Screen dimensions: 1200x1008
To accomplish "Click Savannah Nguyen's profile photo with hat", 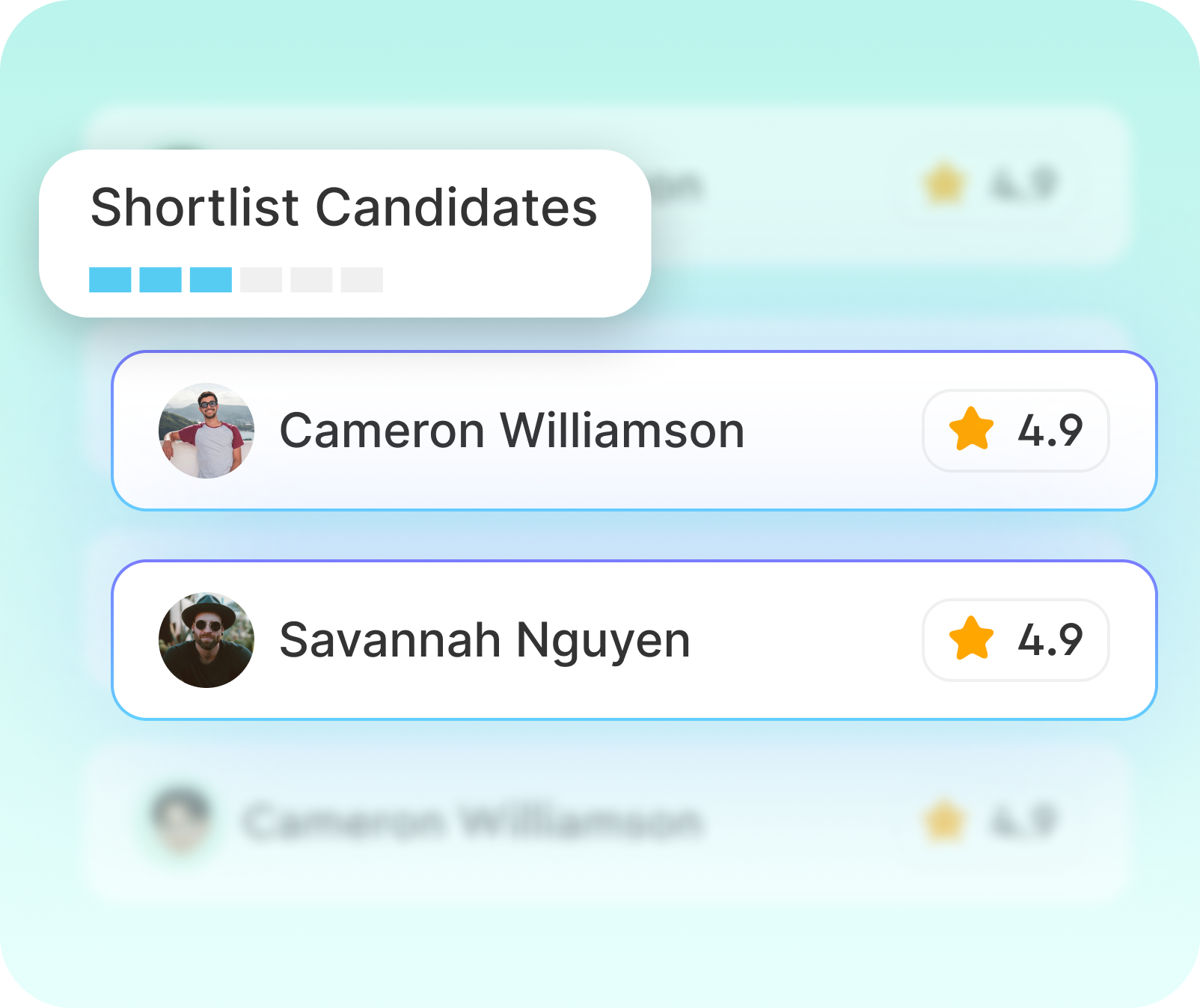I will (x=206, y=640).
